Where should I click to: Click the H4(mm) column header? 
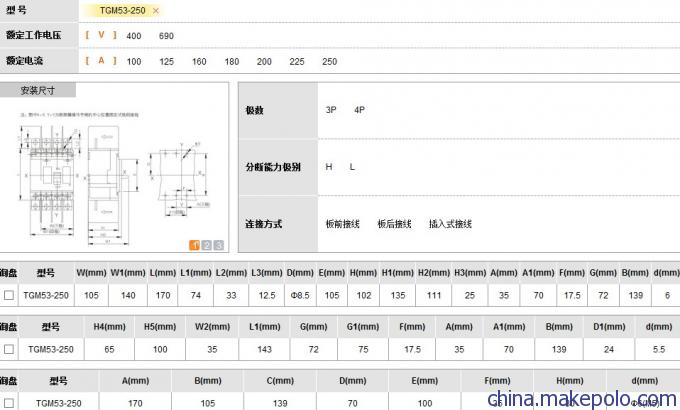(109, 327)
